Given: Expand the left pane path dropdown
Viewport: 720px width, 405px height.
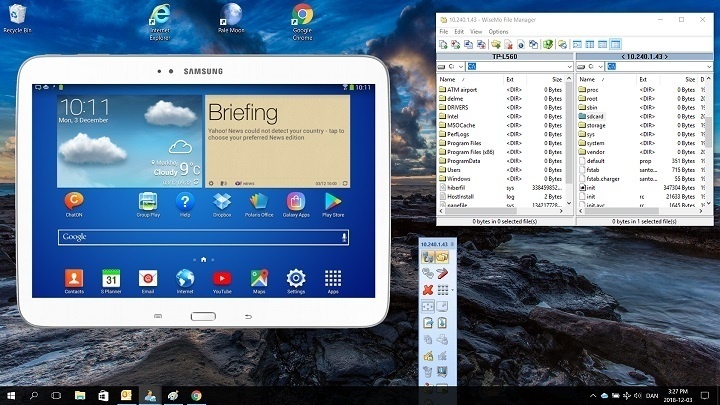Looking at the screenshot, I should [x=569, y=67].
